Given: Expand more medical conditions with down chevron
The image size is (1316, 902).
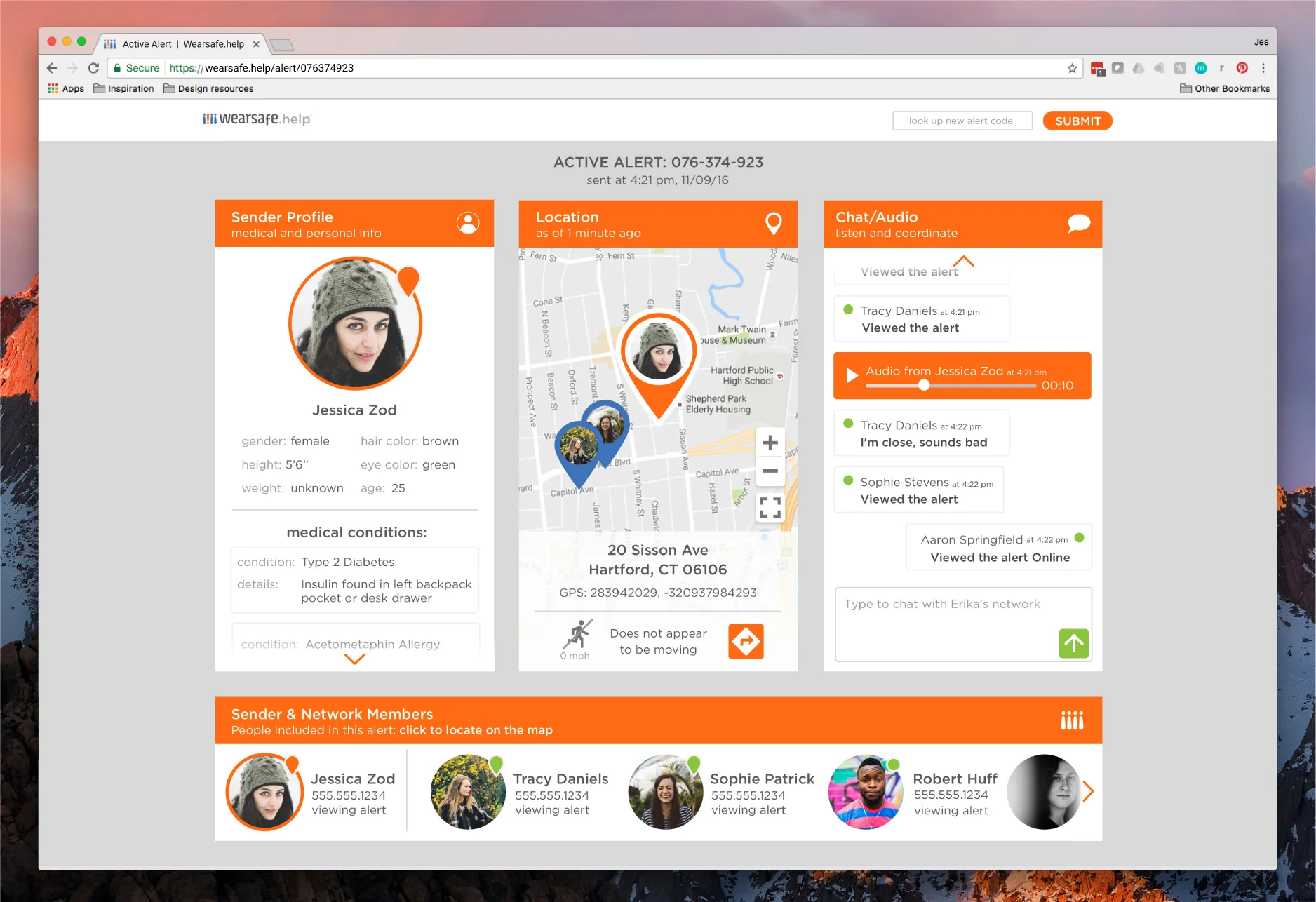Looking at the screenshot, I should pos(355,659).
